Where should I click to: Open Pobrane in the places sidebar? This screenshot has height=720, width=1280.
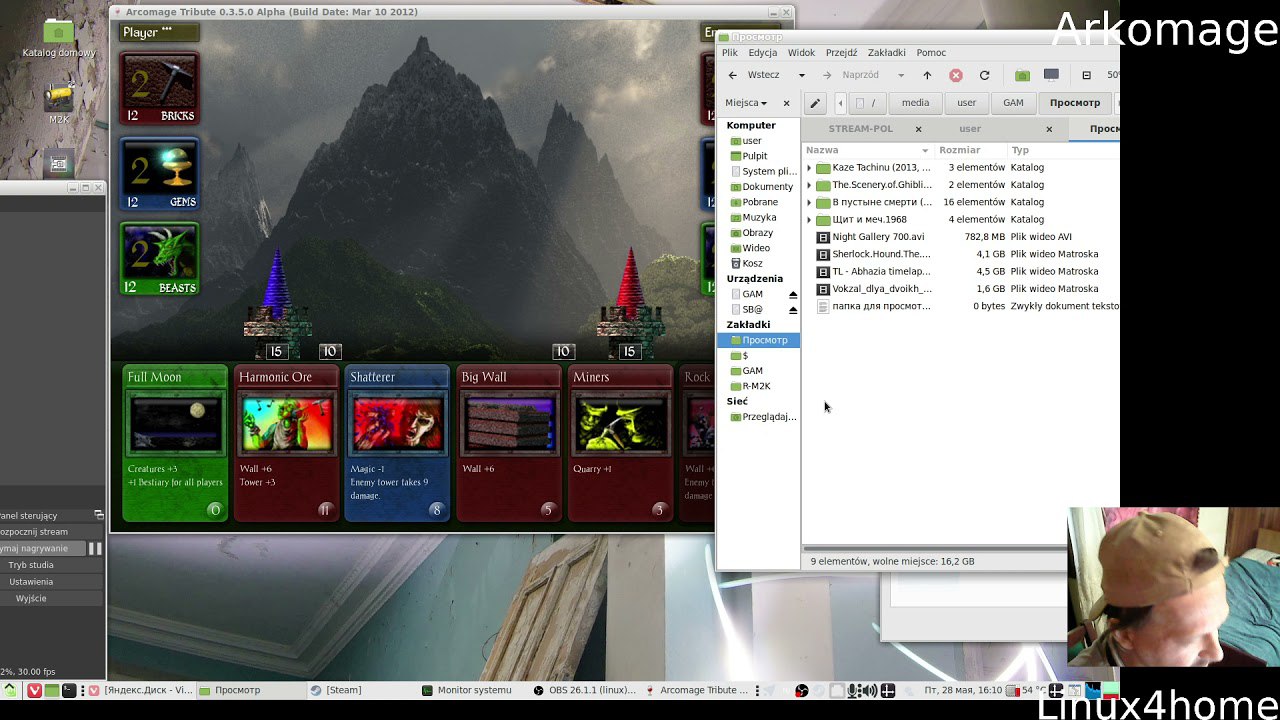[x=760, y=202]
